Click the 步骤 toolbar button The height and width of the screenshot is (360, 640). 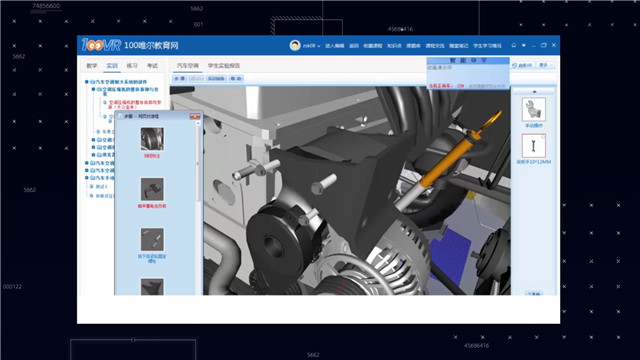(180, 78)
